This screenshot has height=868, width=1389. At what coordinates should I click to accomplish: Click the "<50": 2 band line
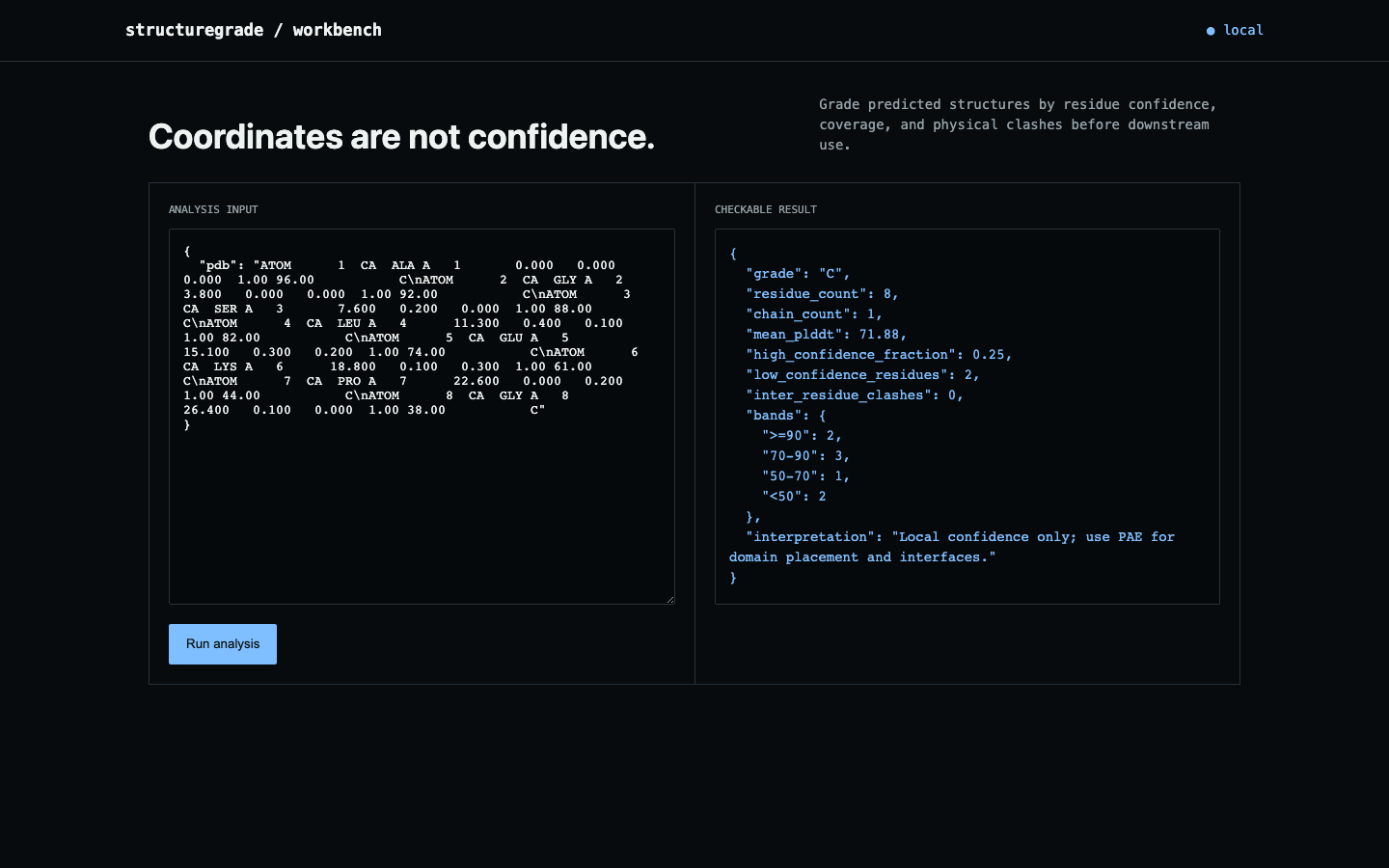point(794,497)
